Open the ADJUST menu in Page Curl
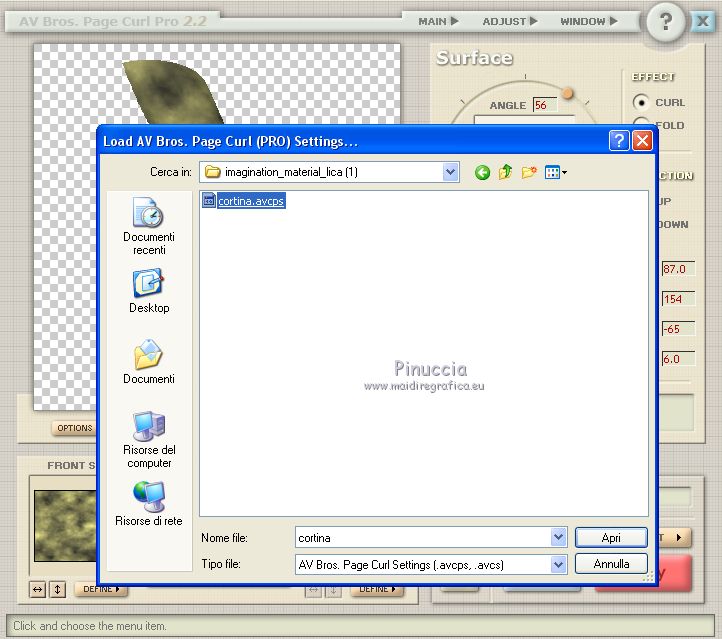The image size is (722, 639). [510, 21]
